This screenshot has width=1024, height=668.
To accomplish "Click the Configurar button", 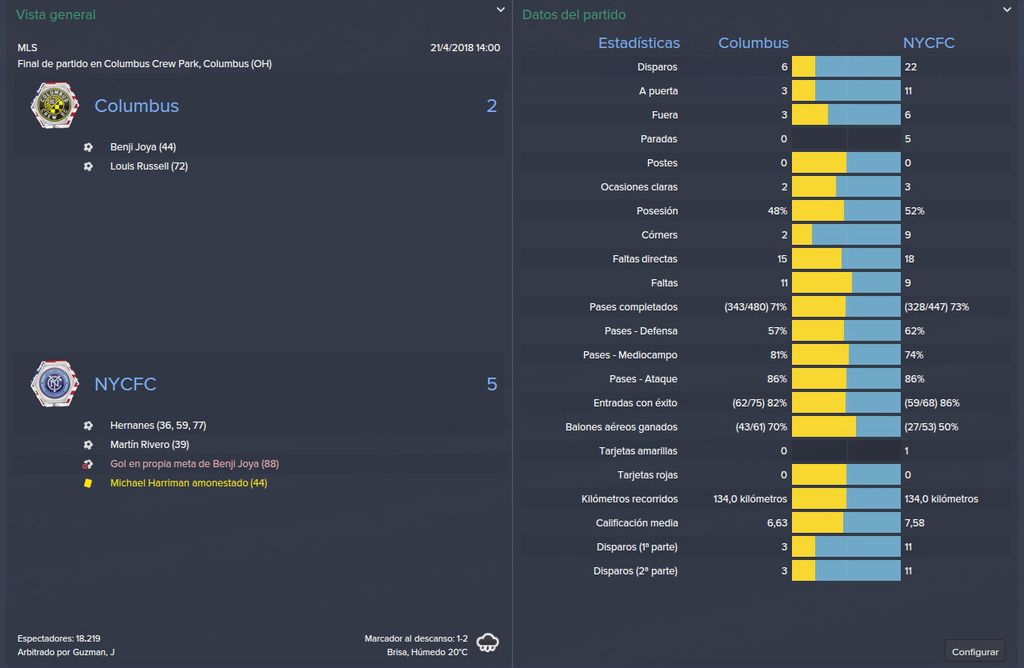I will tap(974, 652).
